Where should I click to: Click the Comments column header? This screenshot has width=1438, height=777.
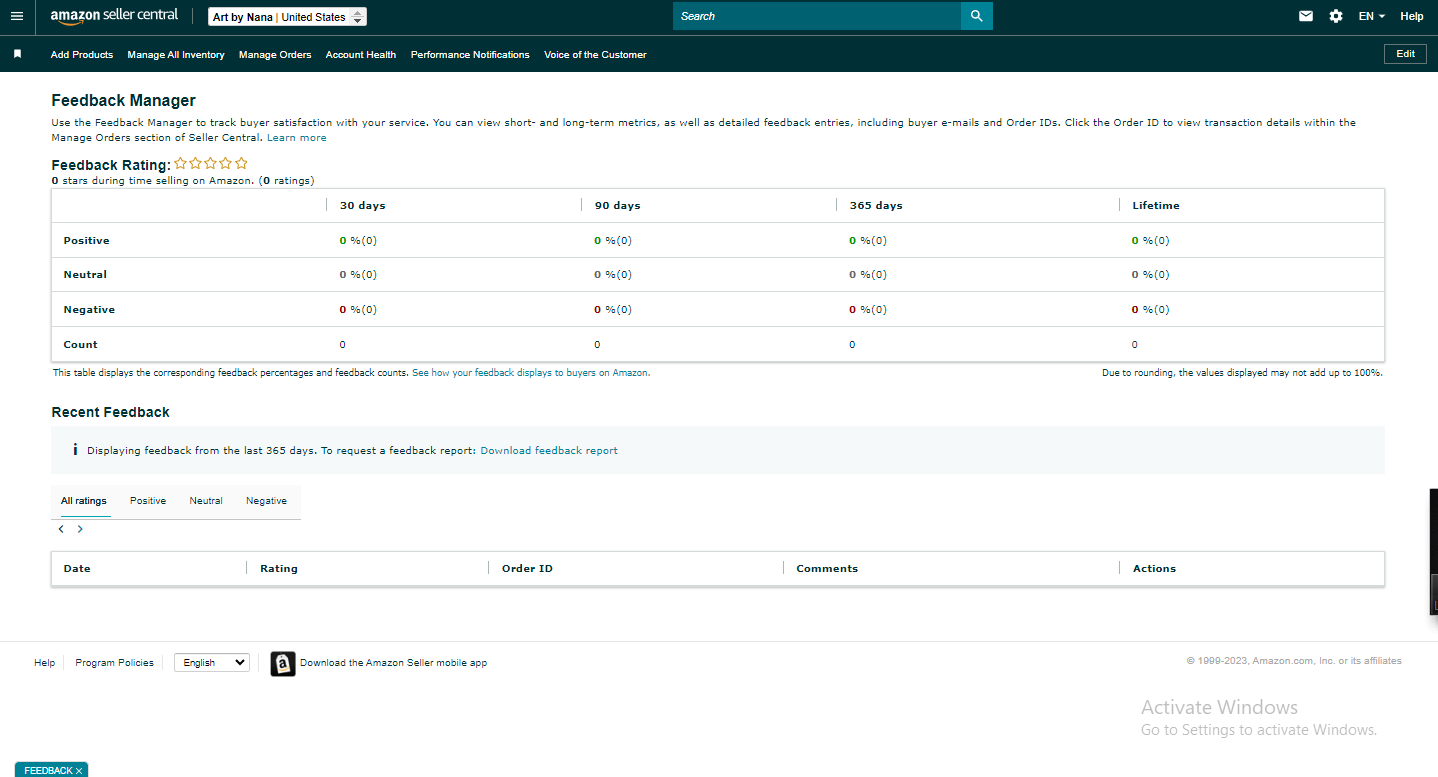[x=827, y=568]
